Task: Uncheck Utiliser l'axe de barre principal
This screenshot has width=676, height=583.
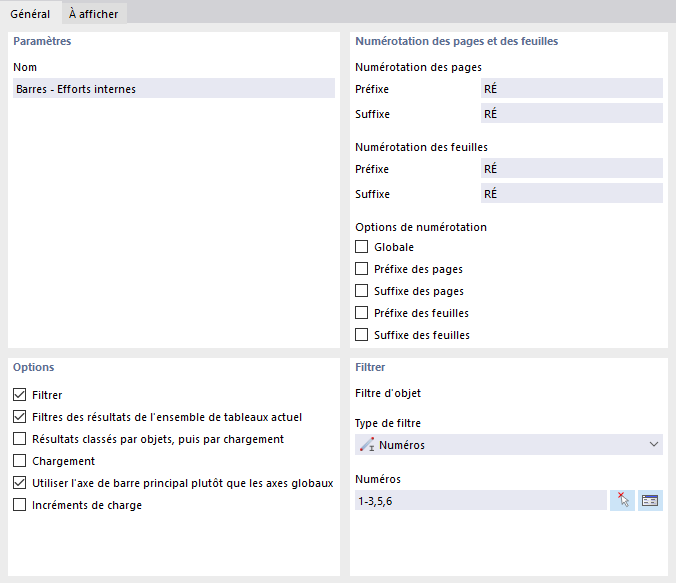Action: click(20, 483)
